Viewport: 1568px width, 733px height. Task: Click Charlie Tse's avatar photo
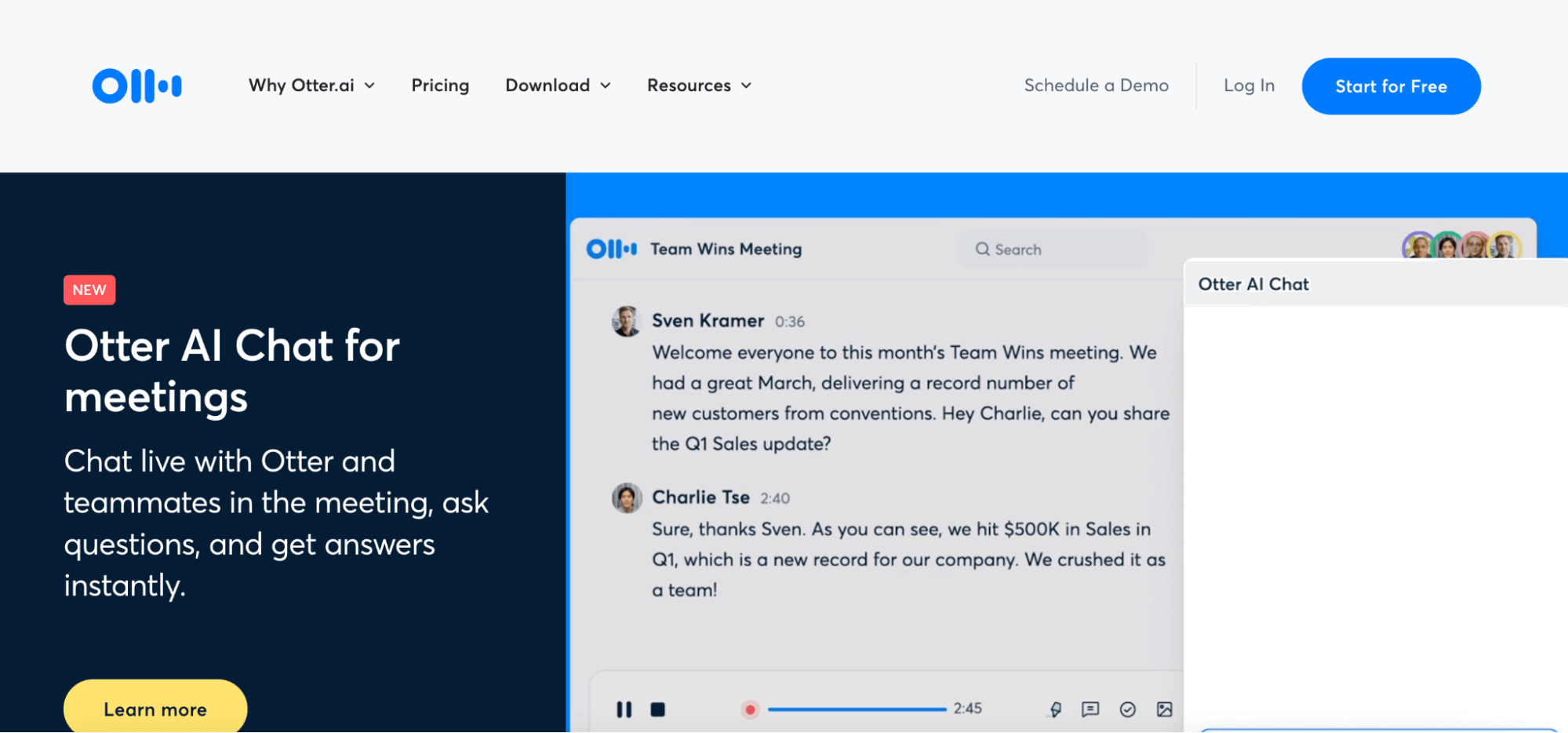pos(627,498)
